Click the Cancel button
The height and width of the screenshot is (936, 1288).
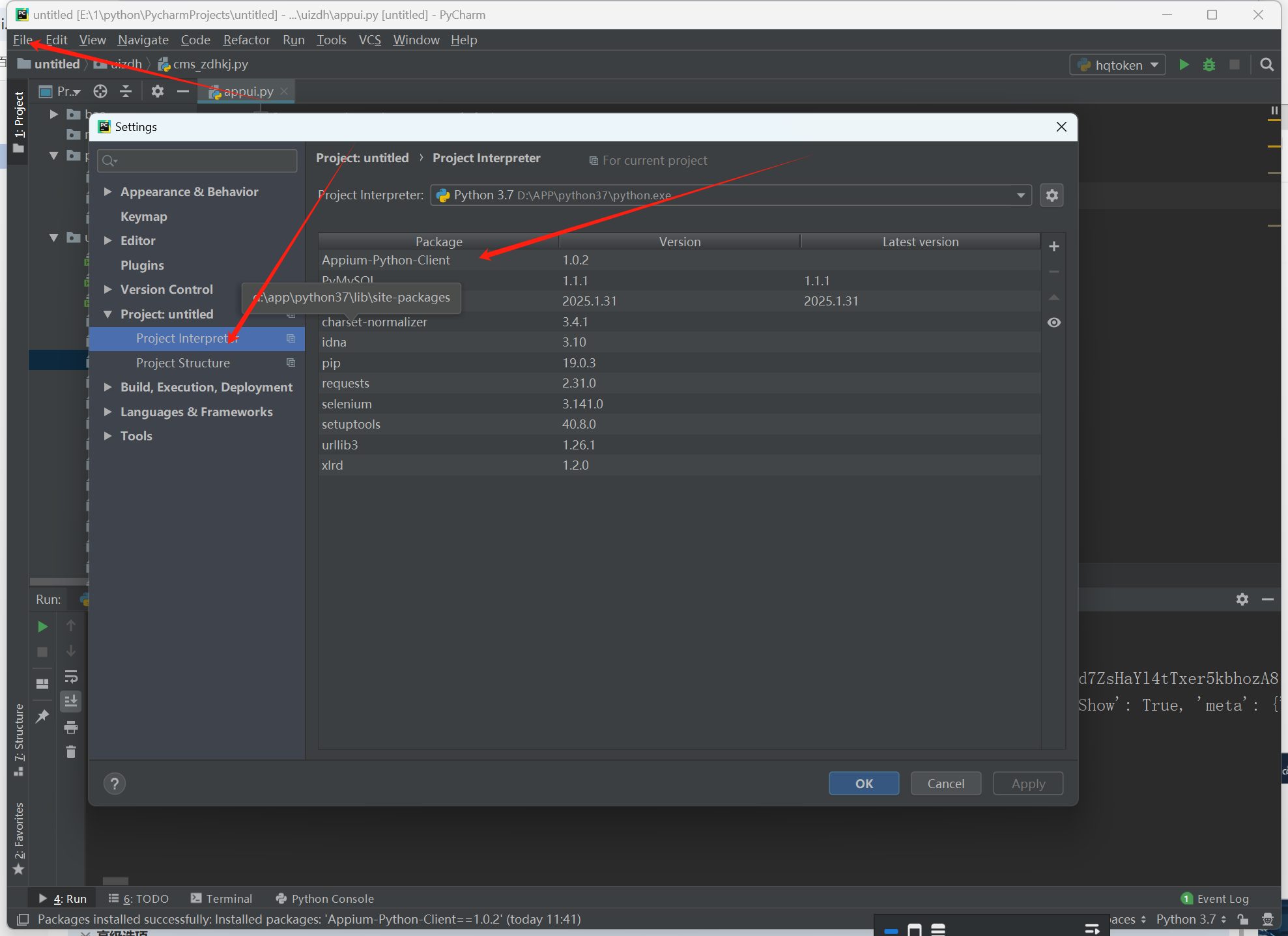click(x=945, y=784)
